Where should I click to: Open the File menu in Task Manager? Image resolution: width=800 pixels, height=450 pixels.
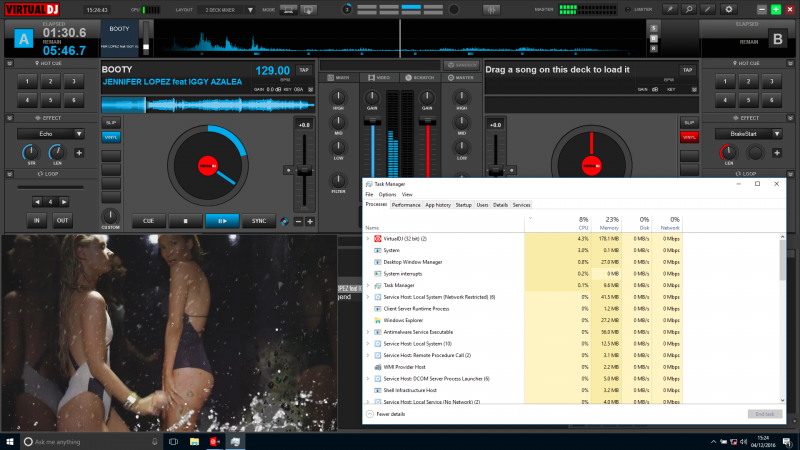pyautogui.click(x=369, y=194)
